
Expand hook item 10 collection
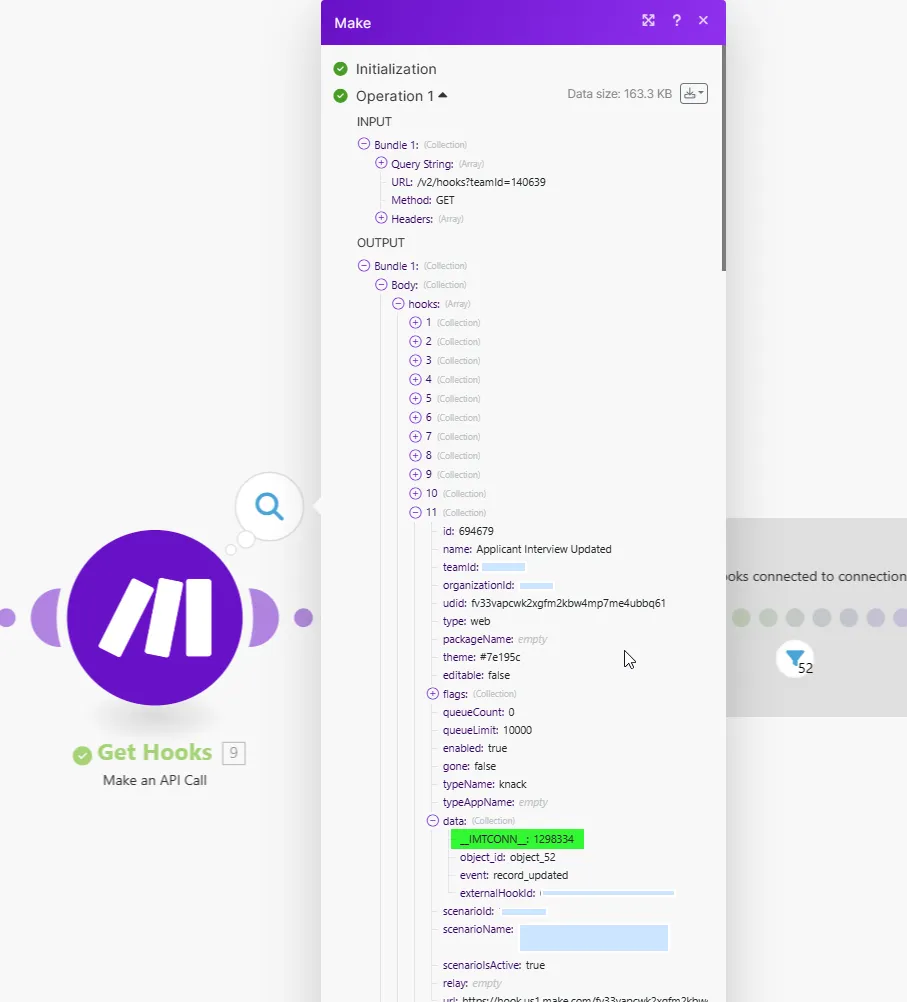tap(415, 493)
